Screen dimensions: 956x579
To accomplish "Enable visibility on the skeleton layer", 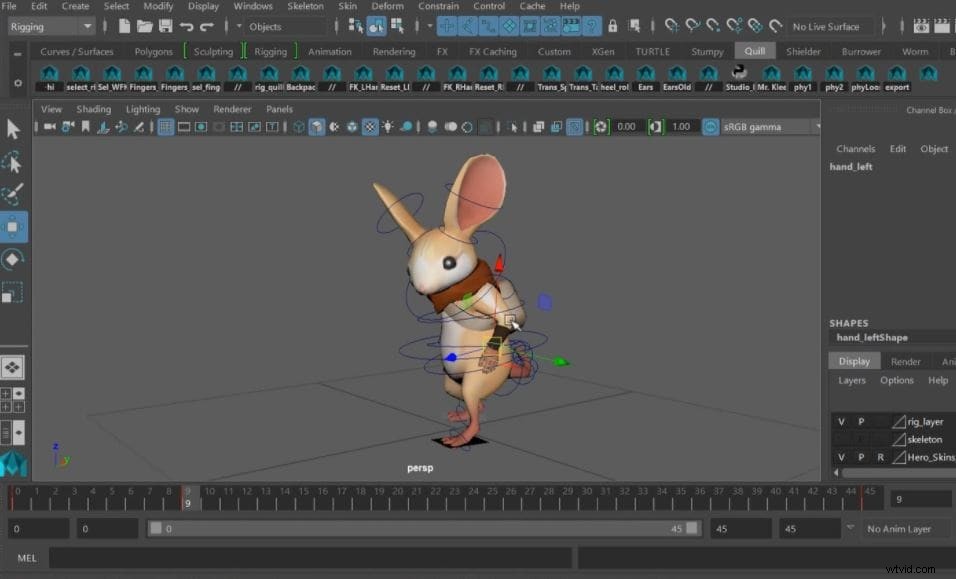I will (x=841, y=439).
